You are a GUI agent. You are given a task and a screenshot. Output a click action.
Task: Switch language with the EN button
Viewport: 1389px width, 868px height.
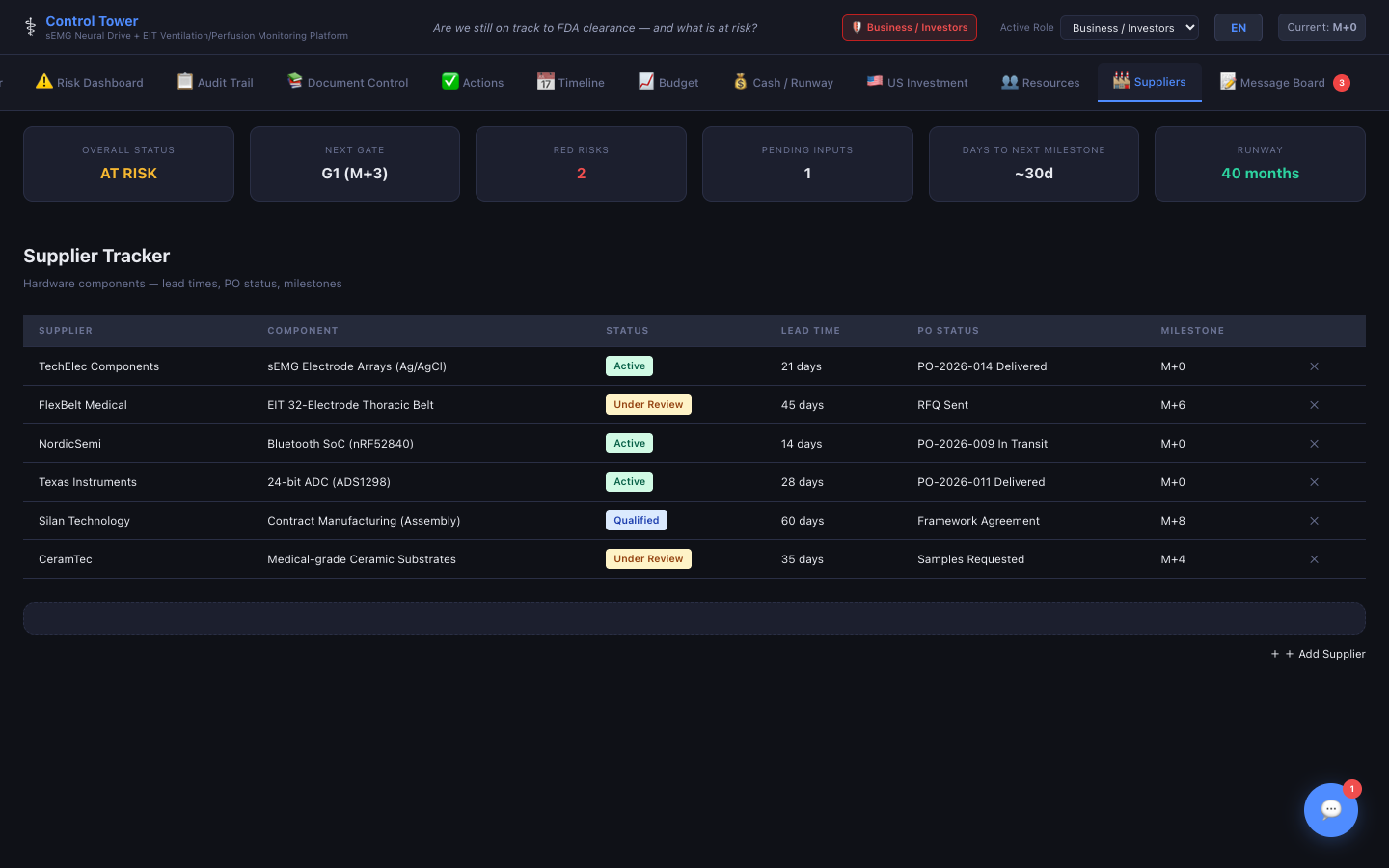[x=1238, y=28]
